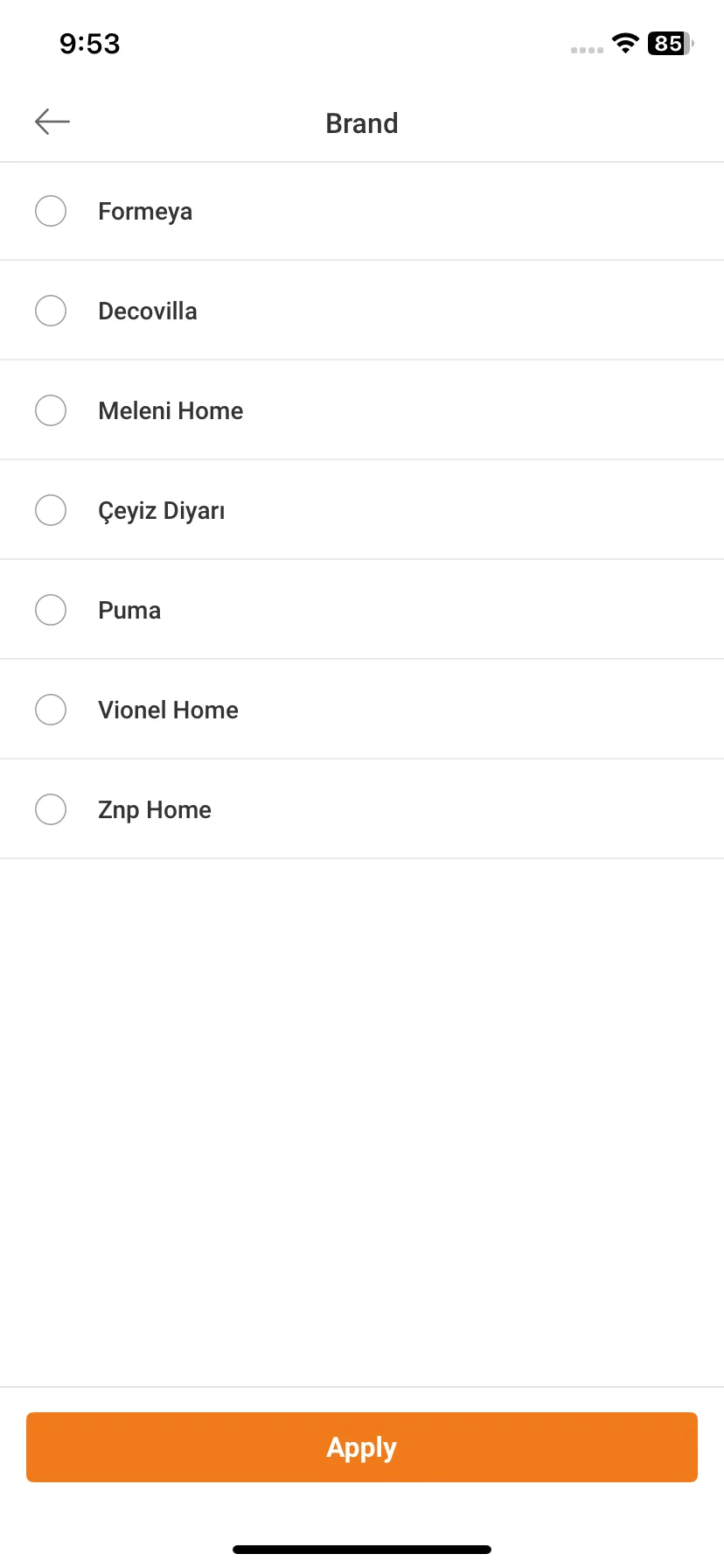Tap the cellular signal dots icon
This screenshot has height=1568, width=724.
587,50
